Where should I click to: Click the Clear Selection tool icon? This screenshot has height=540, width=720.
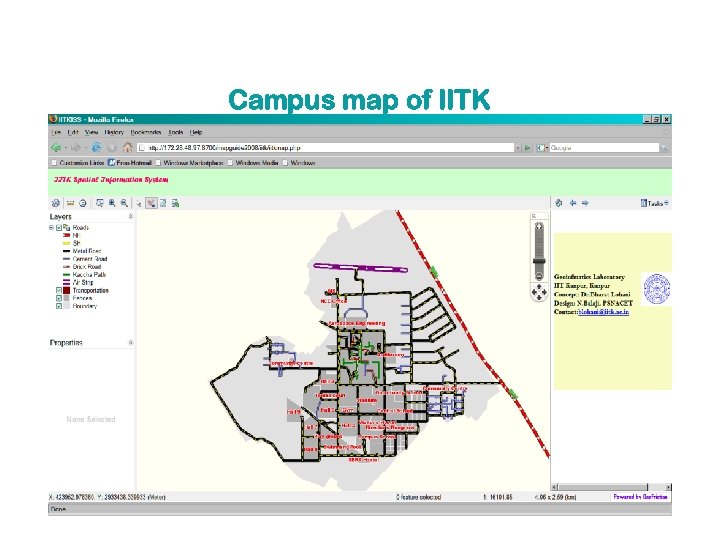(x=163, y=203)
